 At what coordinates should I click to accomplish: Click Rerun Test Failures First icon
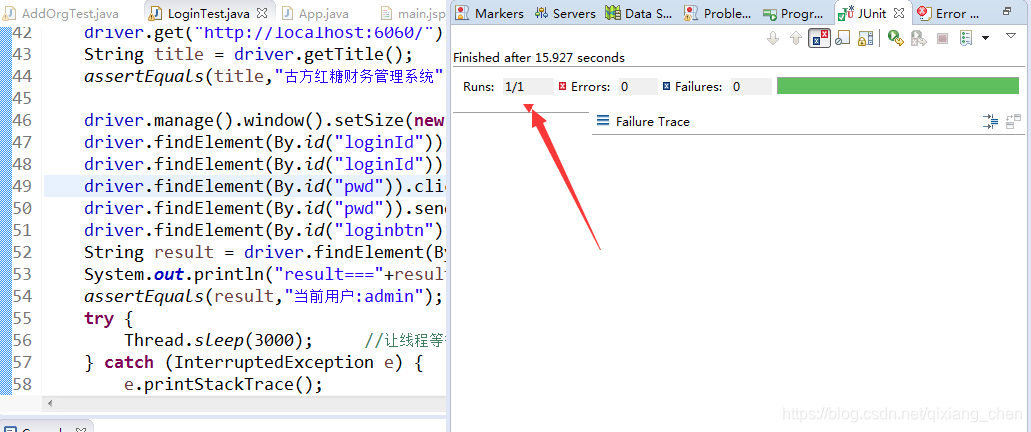tap(919, 39)
